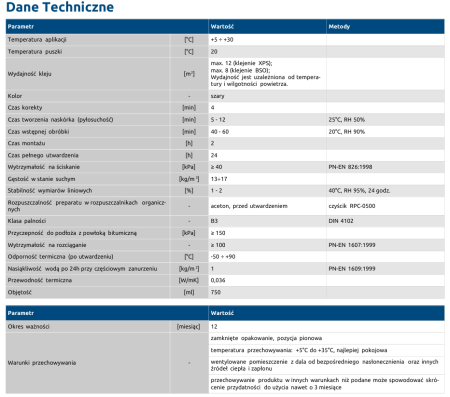Click the method 'PN-EN 826:1998'
450x397 pixels.
[x=350, y=167]
